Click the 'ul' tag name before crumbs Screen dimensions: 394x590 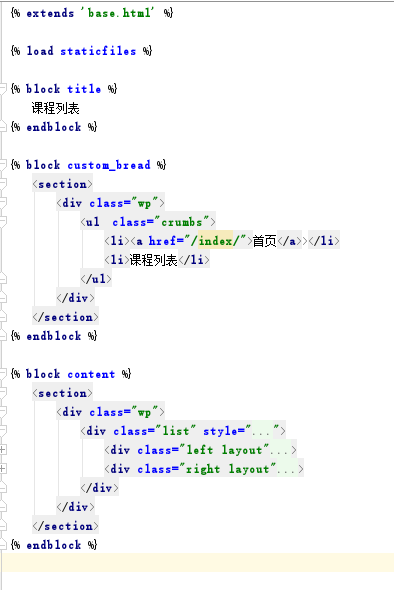93,222
